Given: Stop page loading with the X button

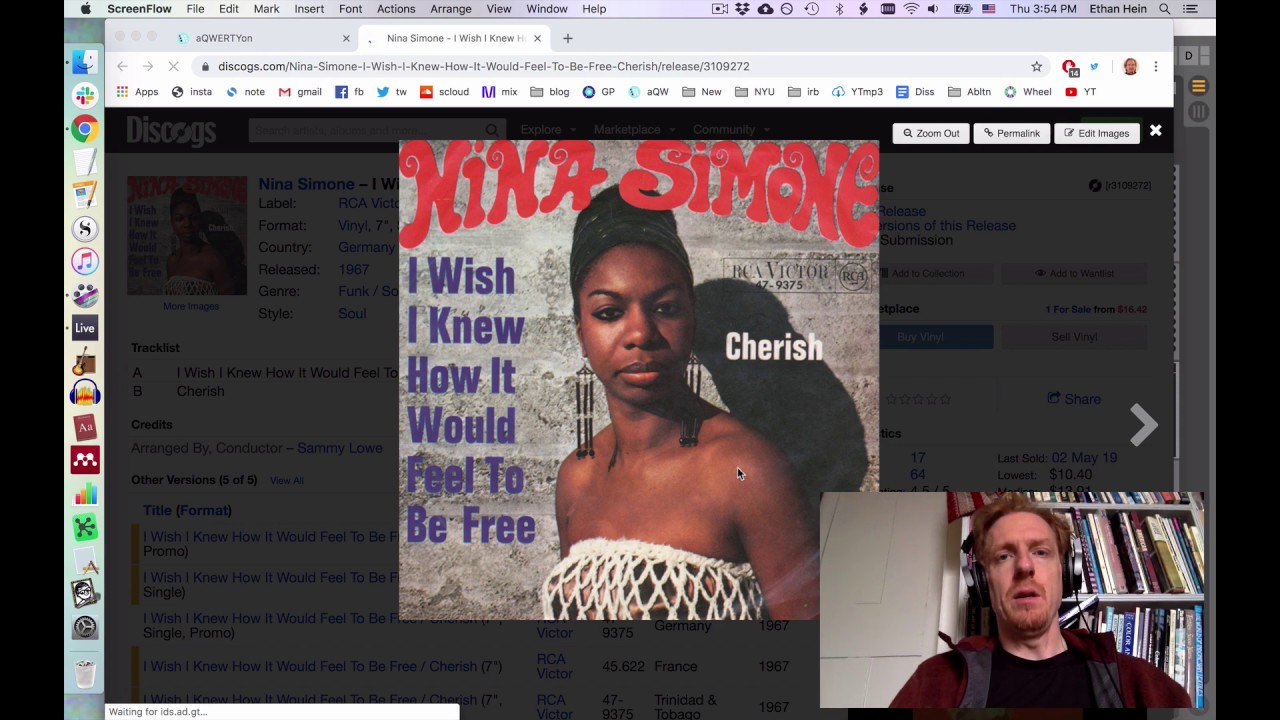Looking at the screenshot, I should (x=173, y=66).
